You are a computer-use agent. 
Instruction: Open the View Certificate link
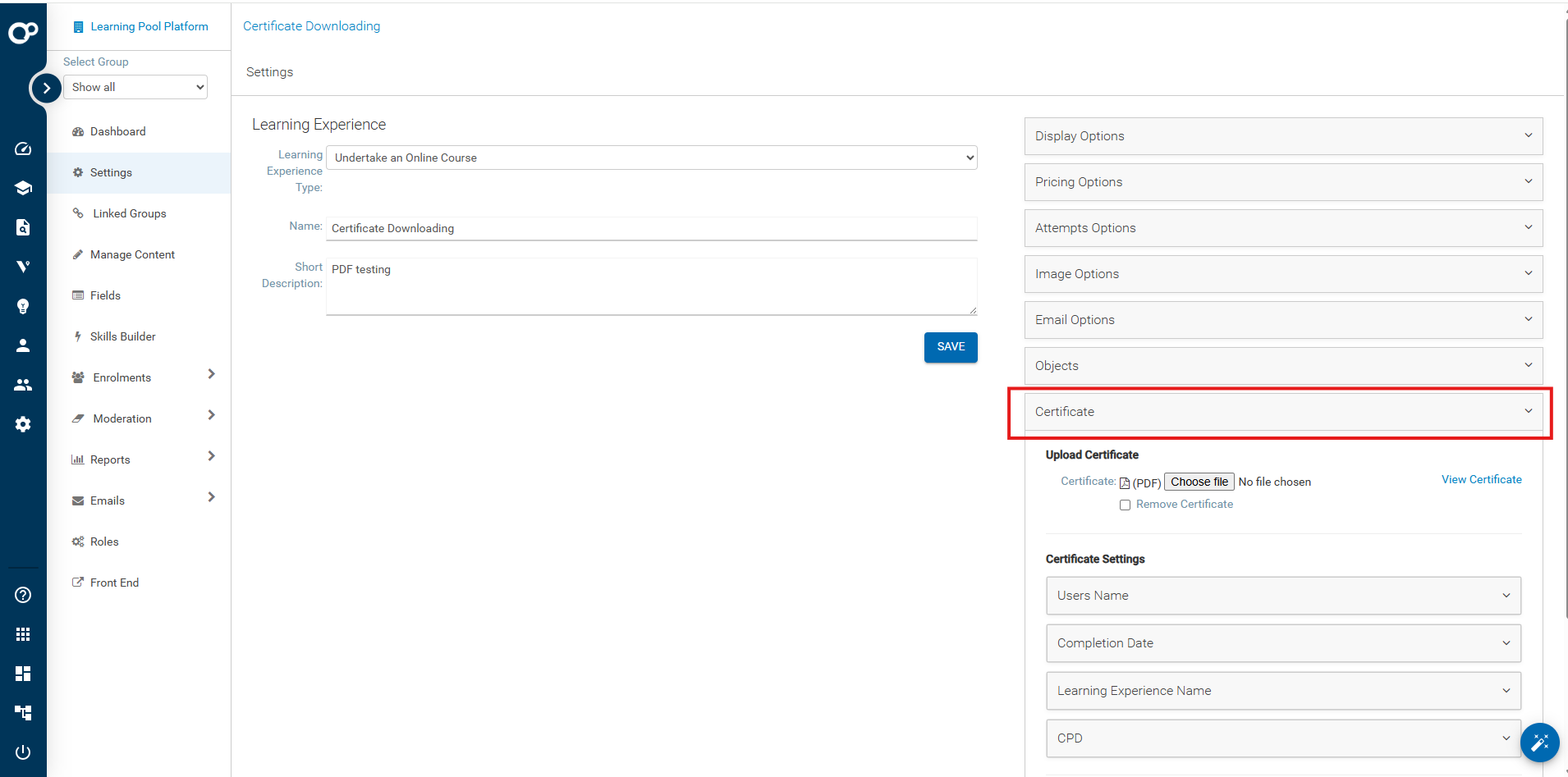(1482, 479)
